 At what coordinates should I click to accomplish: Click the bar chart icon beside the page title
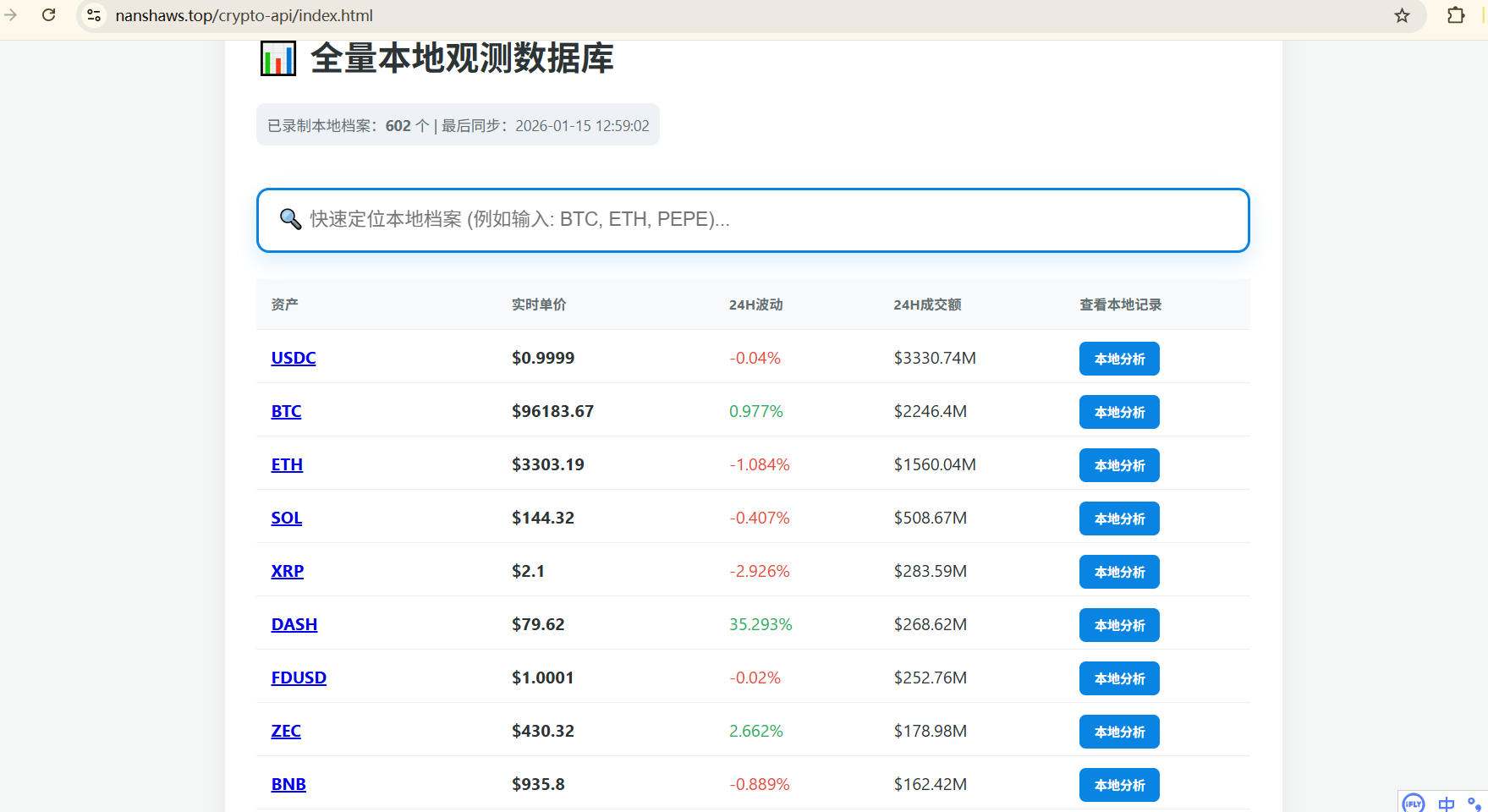(x=277, y=58)
